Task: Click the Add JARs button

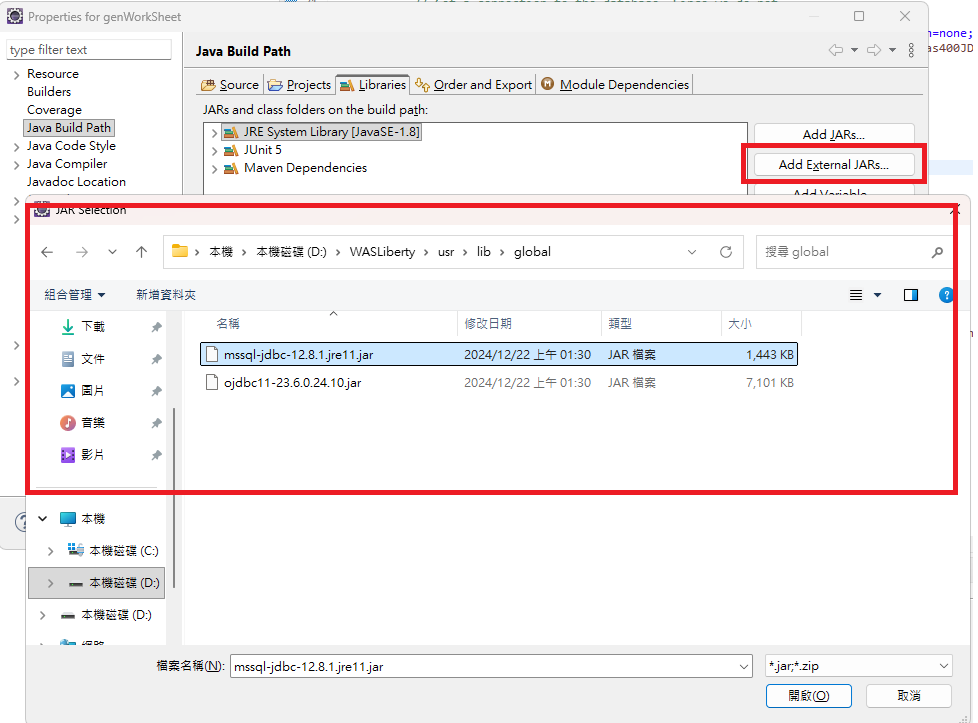Action: (833, 134)
